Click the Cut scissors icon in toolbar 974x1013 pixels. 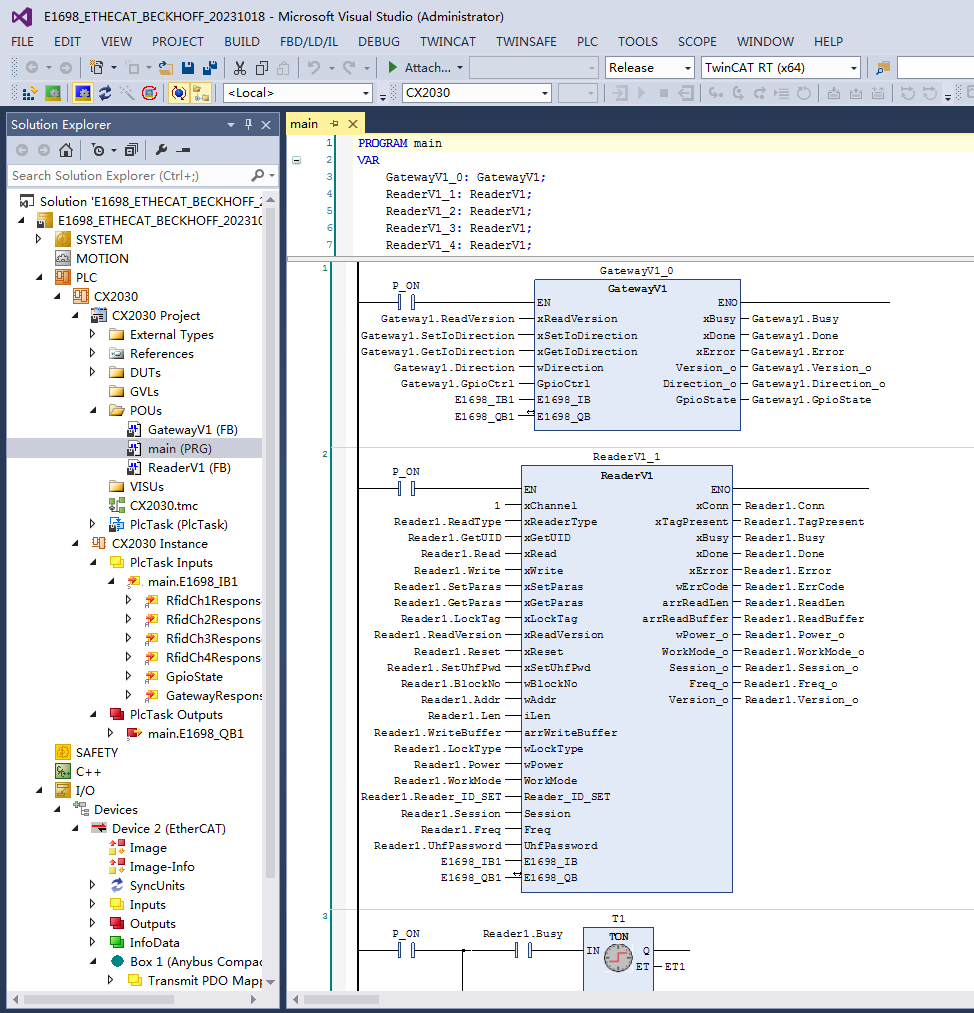pos(239,68)
